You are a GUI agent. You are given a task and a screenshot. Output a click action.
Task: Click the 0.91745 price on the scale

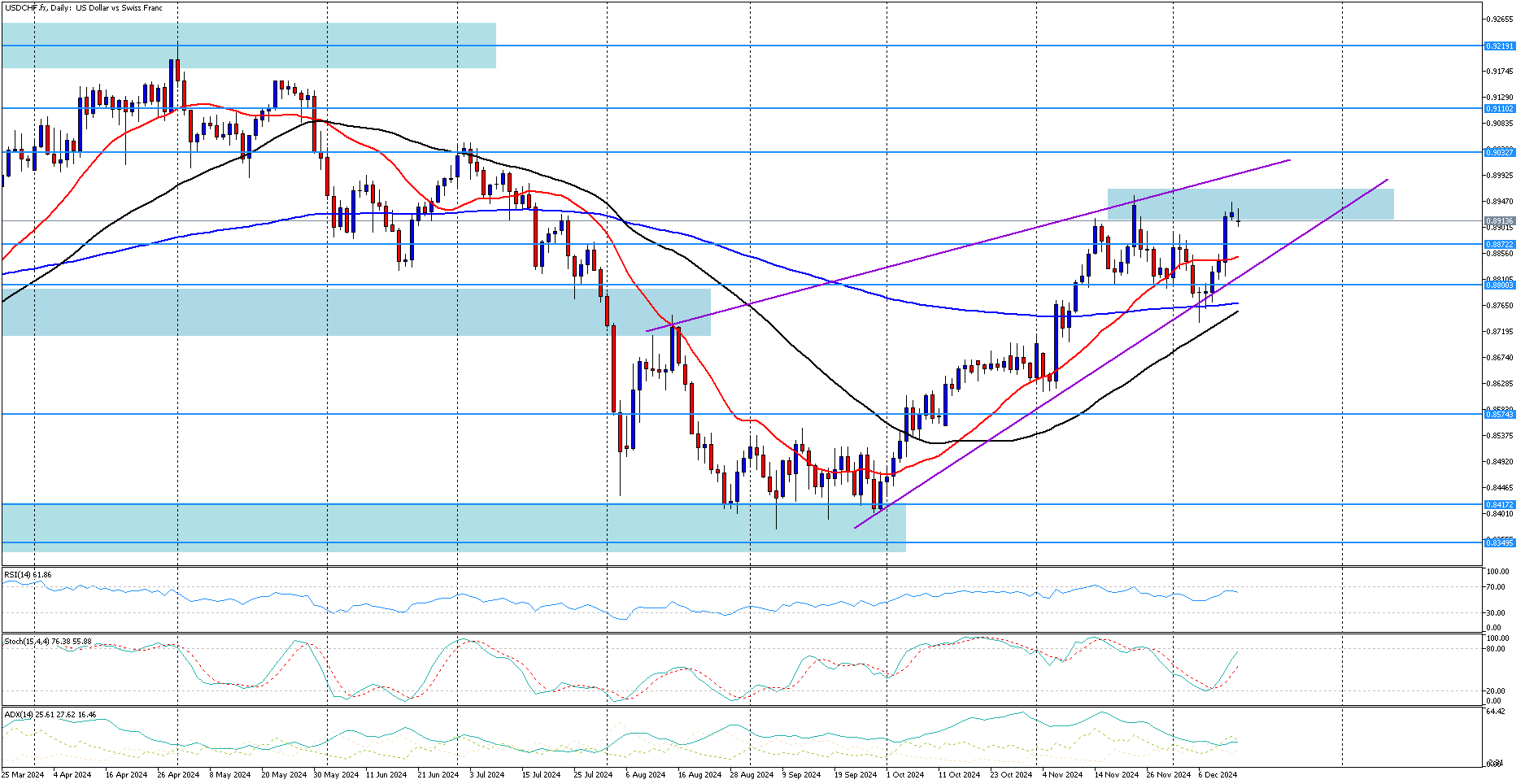(1500, 72)
